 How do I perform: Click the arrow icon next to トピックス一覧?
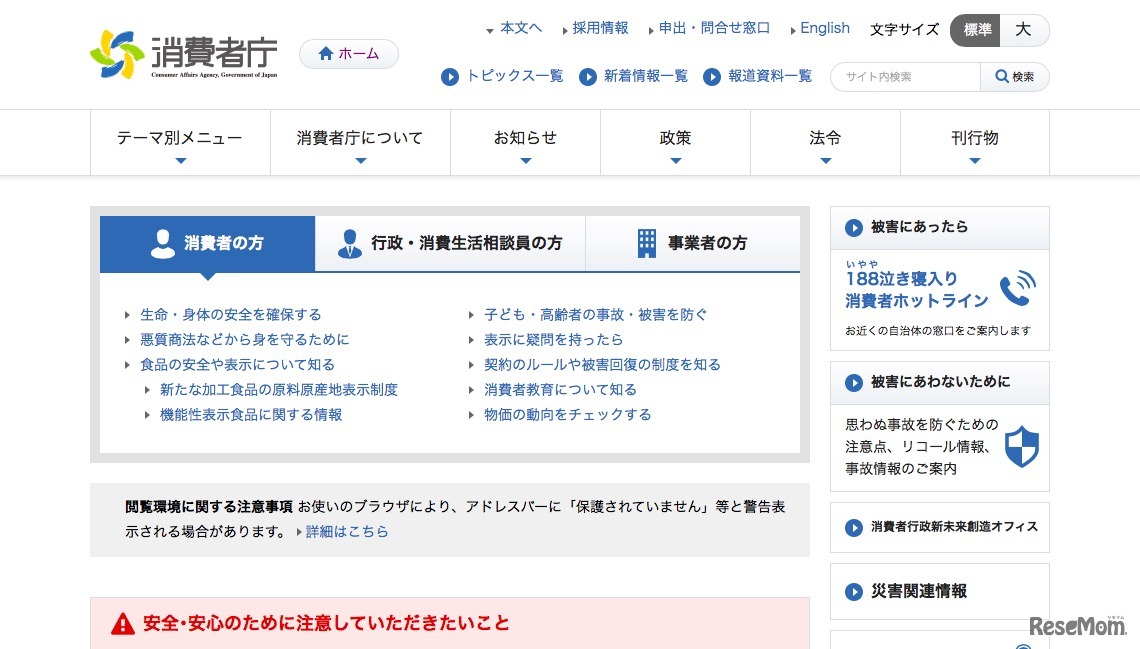(450, 76)
